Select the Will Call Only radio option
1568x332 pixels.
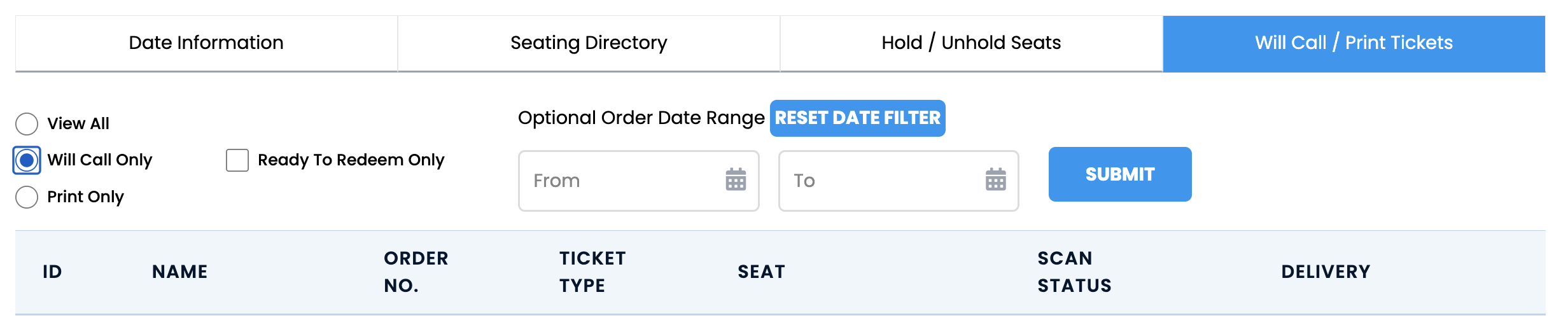click(27, 160)
